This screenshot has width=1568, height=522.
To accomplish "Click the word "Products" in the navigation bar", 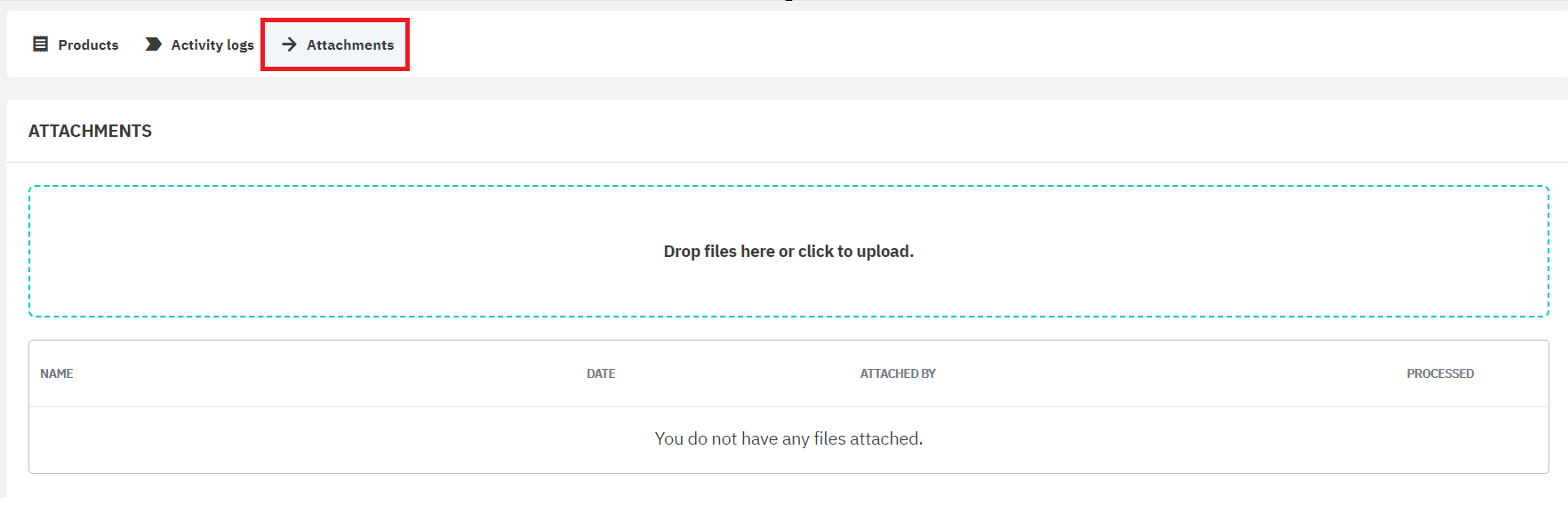I will 89,44.
